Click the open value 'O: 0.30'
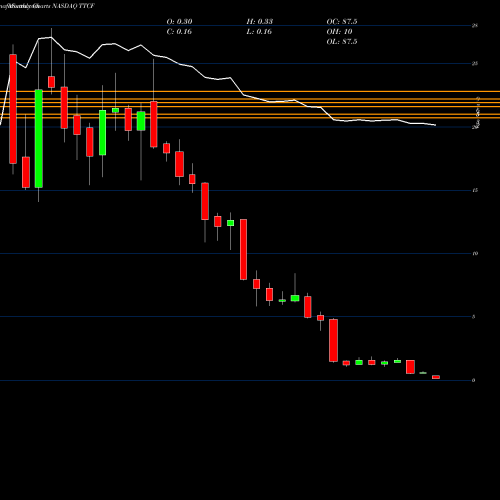Image resolution: width=500 pixels, height=500 pixels. pos(179,22)
